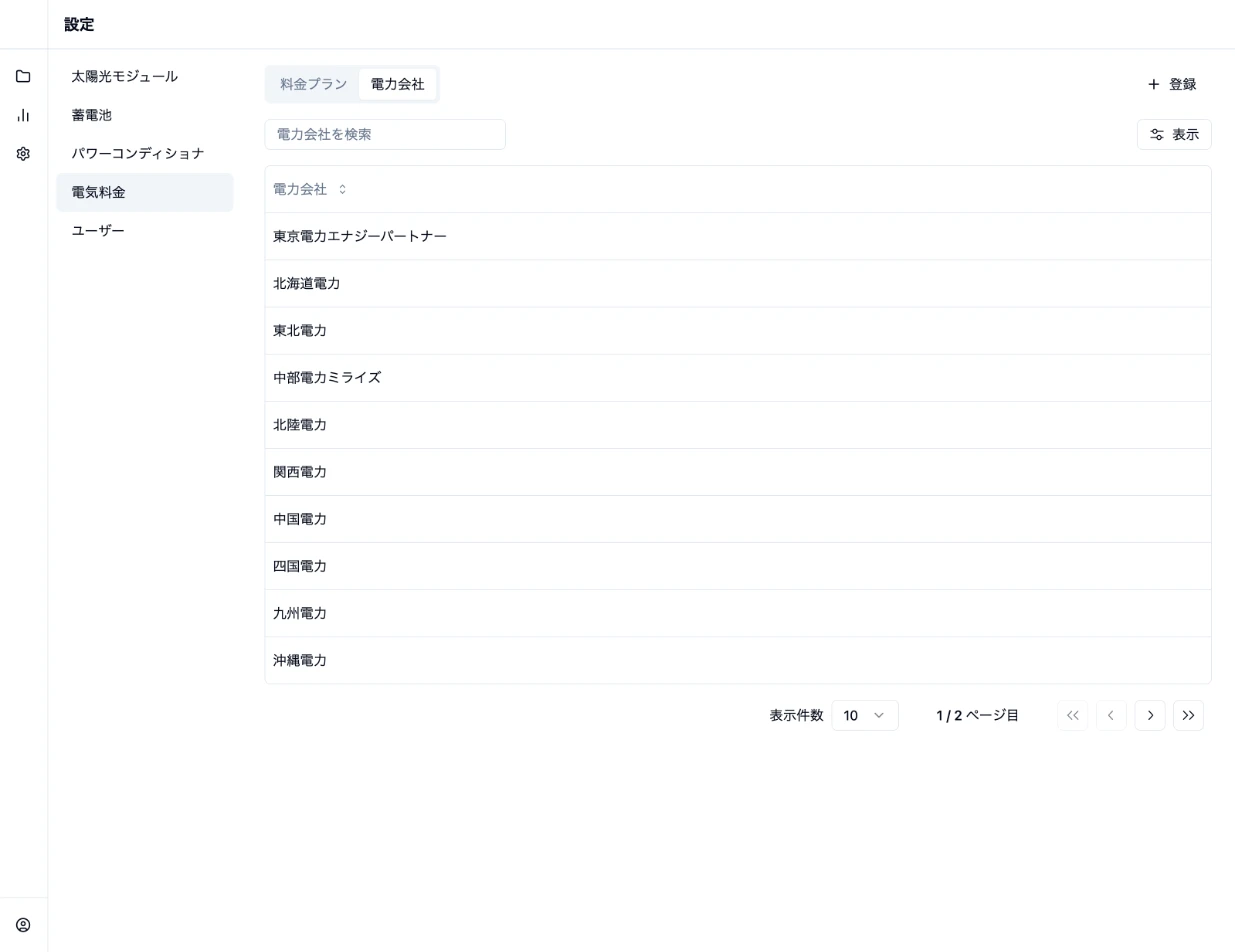Select the 沖縄電力 row

pos(738,660)
